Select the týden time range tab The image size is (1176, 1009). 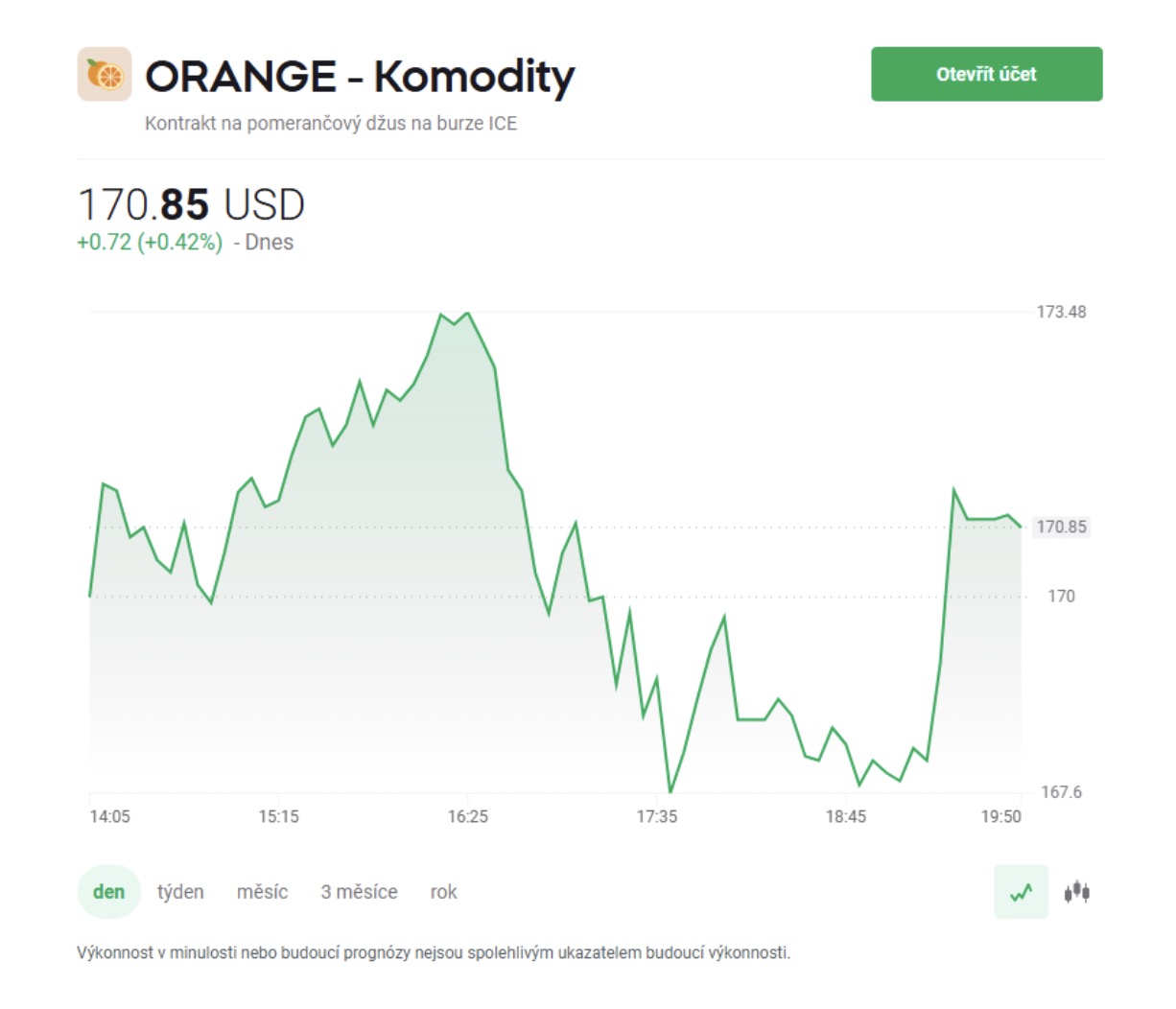pos(180,892)
